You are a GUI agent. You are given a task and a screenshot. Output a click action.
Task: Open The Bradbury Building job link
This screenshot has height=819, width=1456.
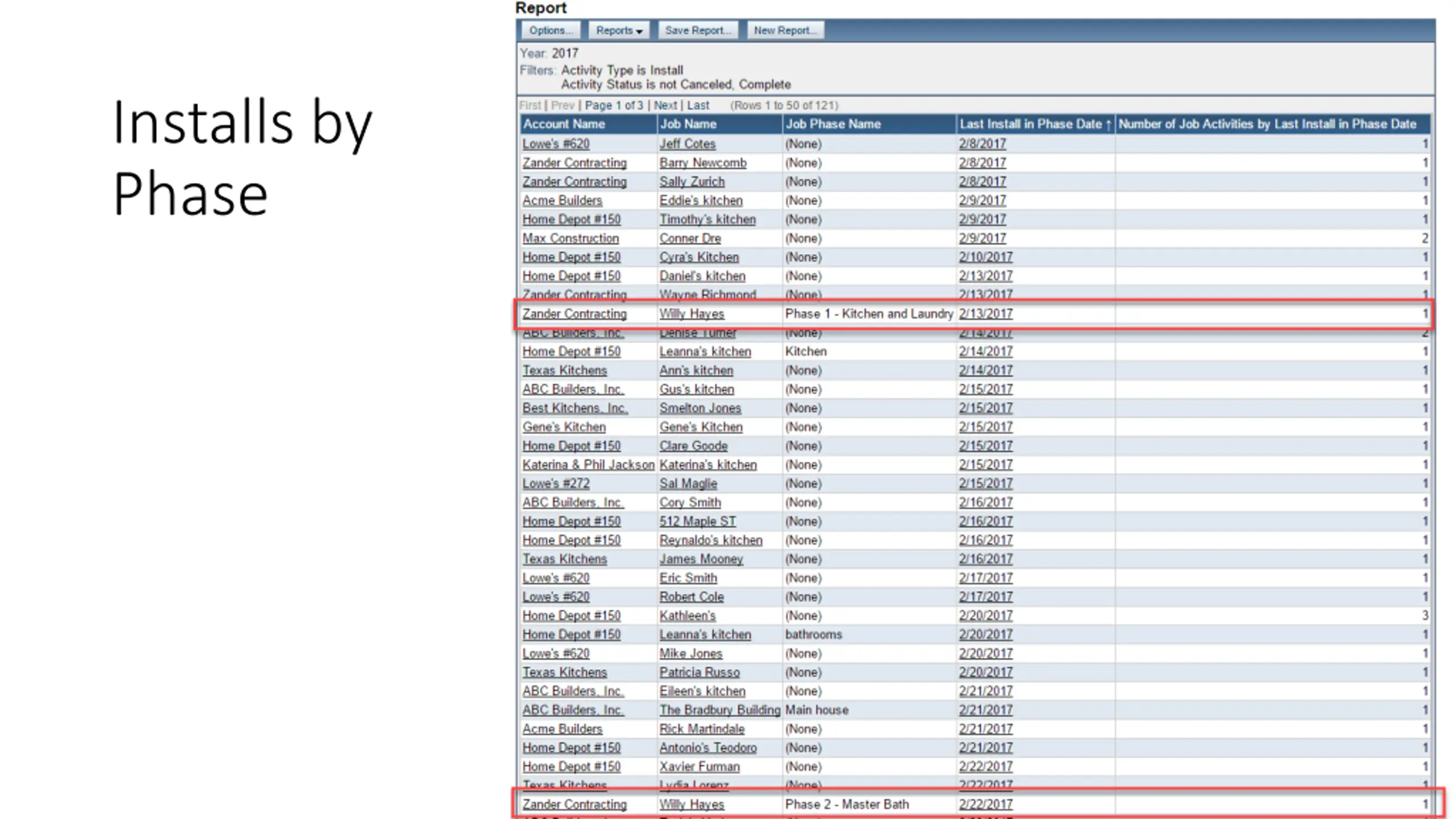[x=719, y=710]
